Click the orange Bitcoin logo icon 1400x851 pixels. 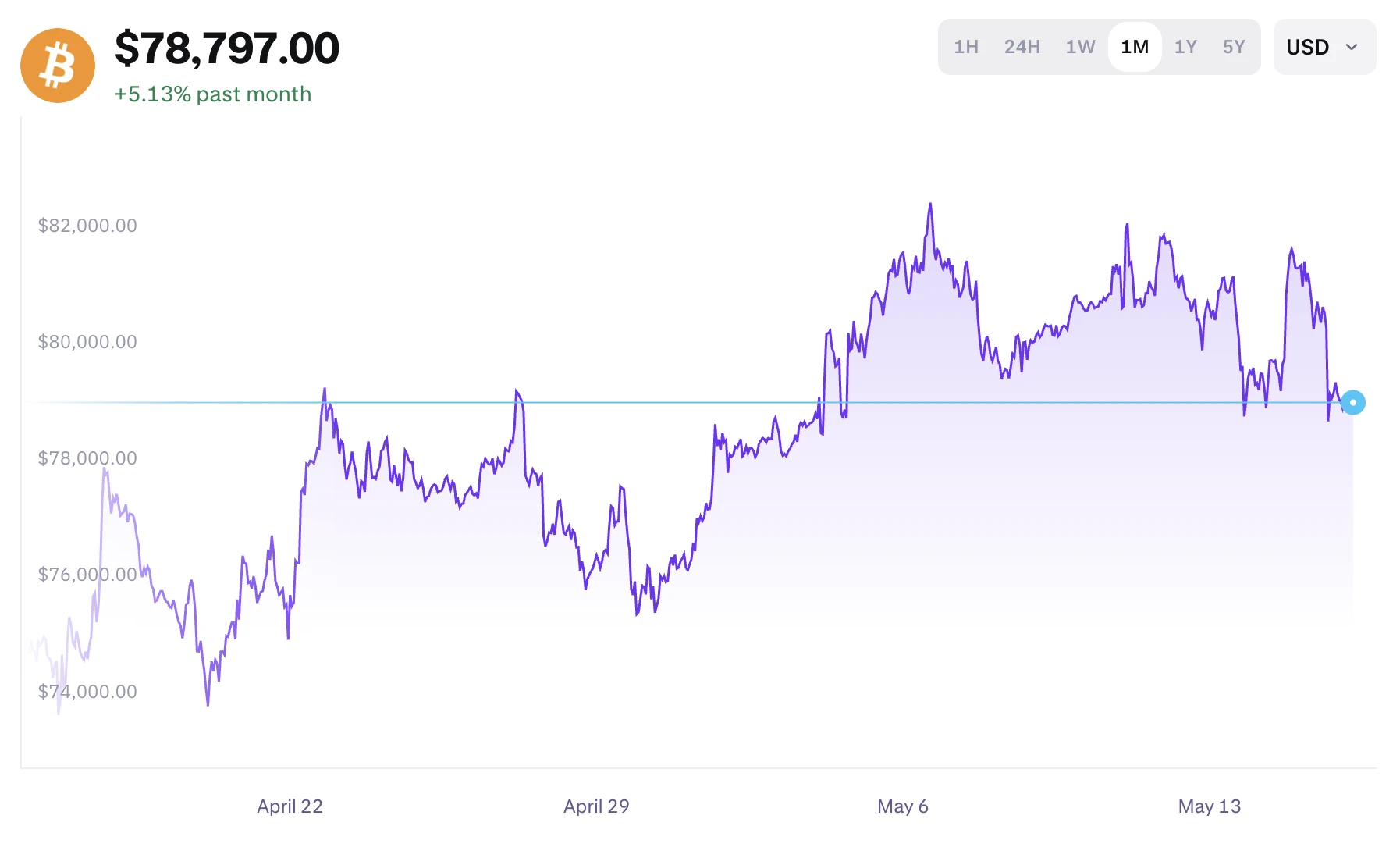58,66
